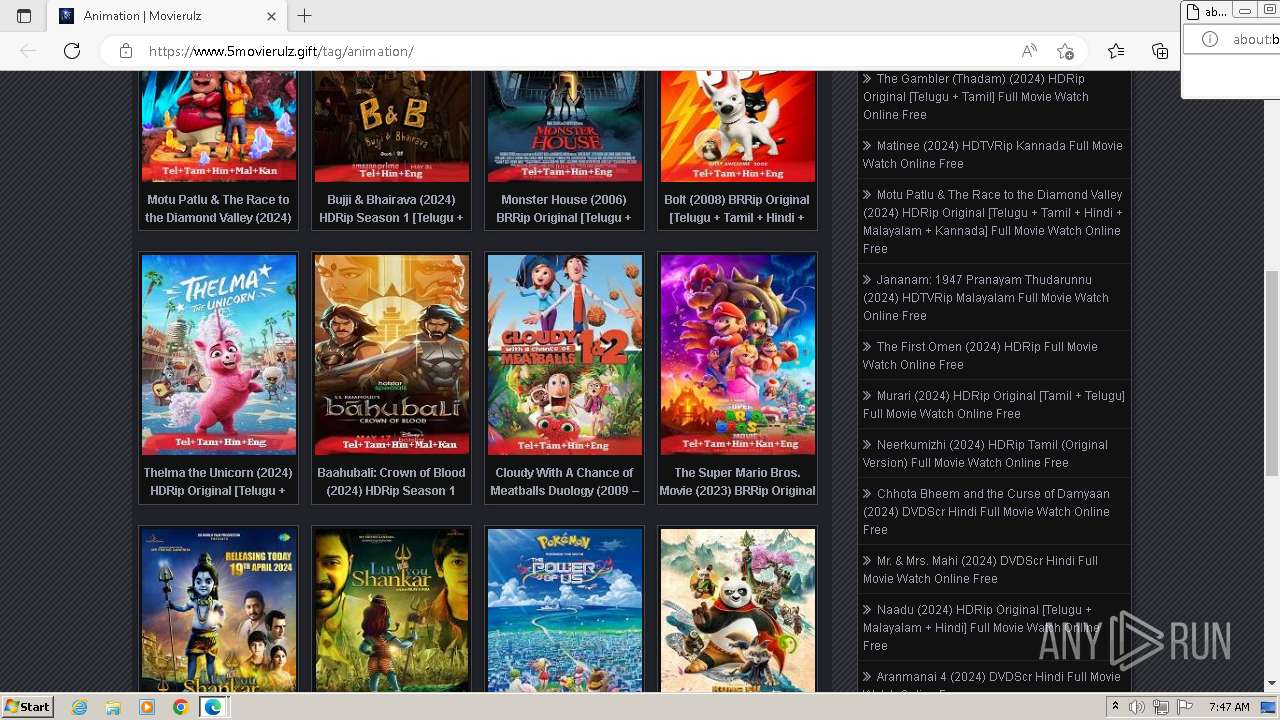
Task: Select the Animation | Movierulz tab
Action: coord(166,16)
